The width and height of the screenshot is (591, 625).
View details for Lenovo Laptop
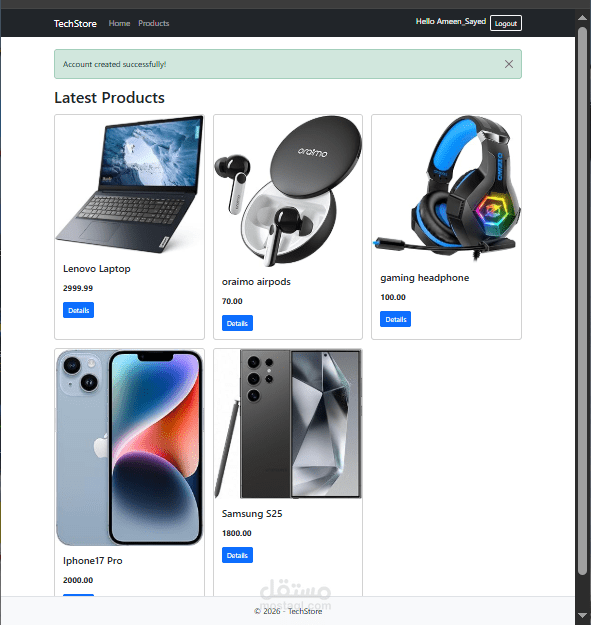(79, 310)
